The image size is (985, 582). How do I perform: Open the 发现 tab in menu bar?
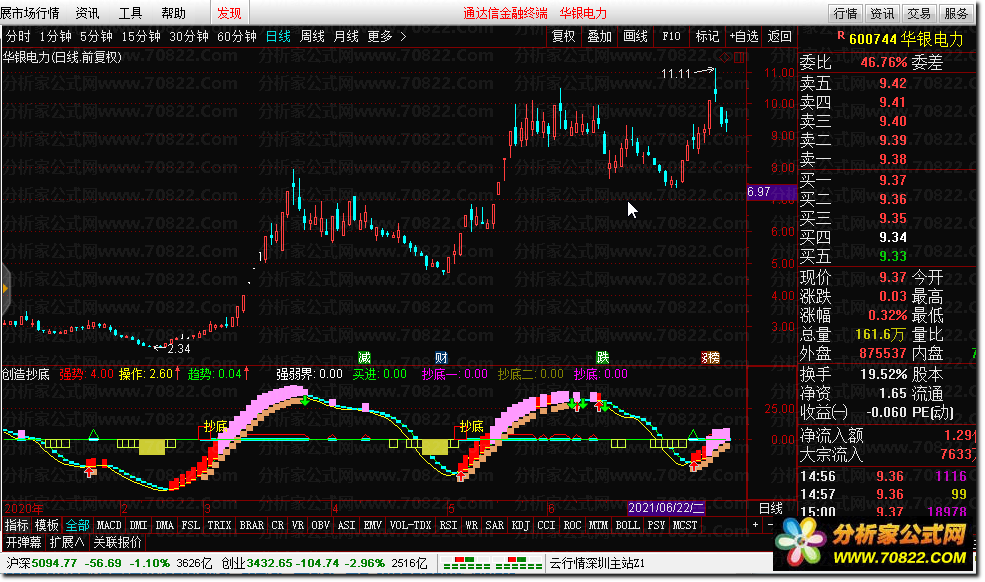pyautogui.click(x=229, y=13)
